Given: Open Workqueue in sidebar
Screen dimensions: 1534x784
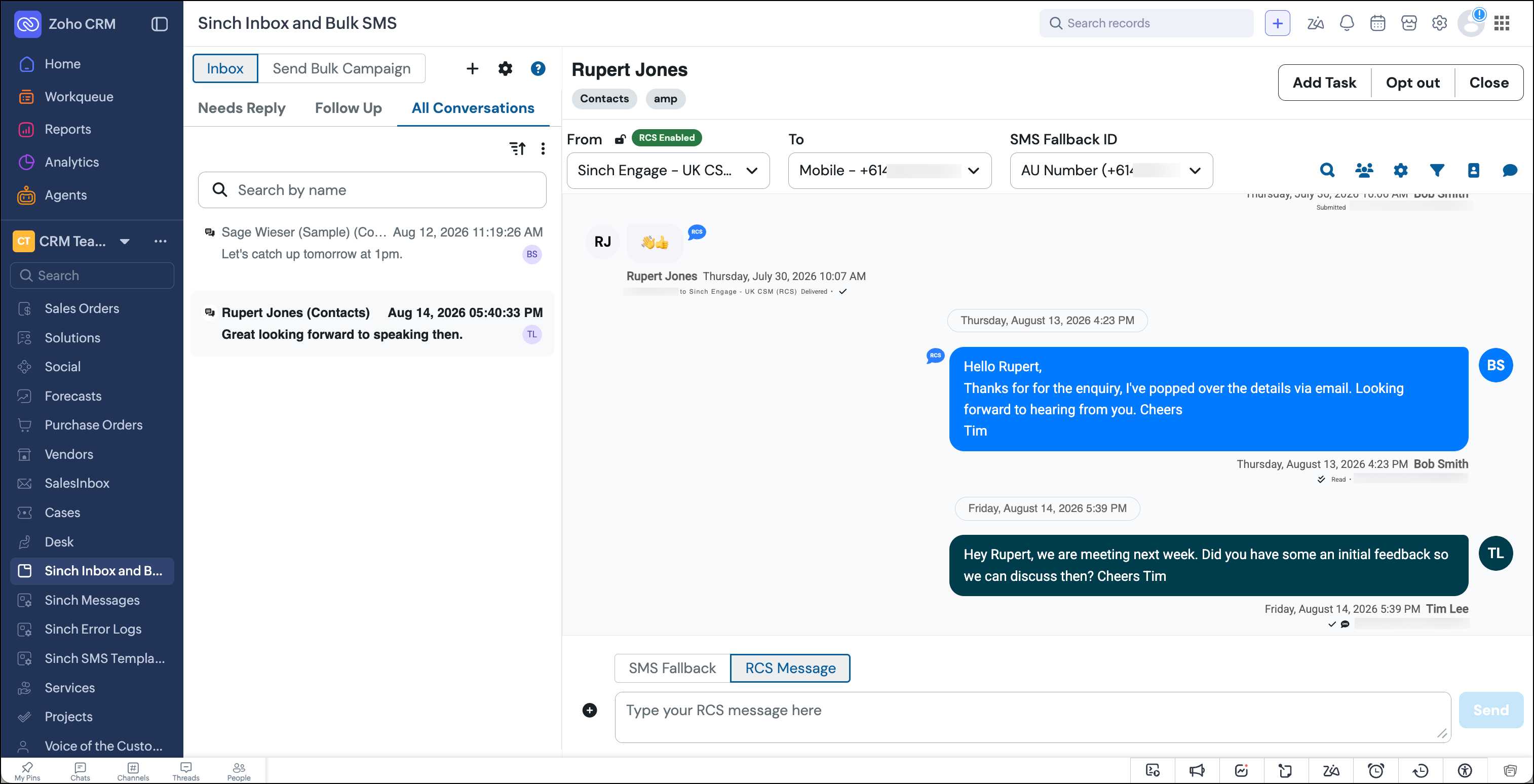Looking at the screenshot, I should pyautogui.click(x=79, y=96).
